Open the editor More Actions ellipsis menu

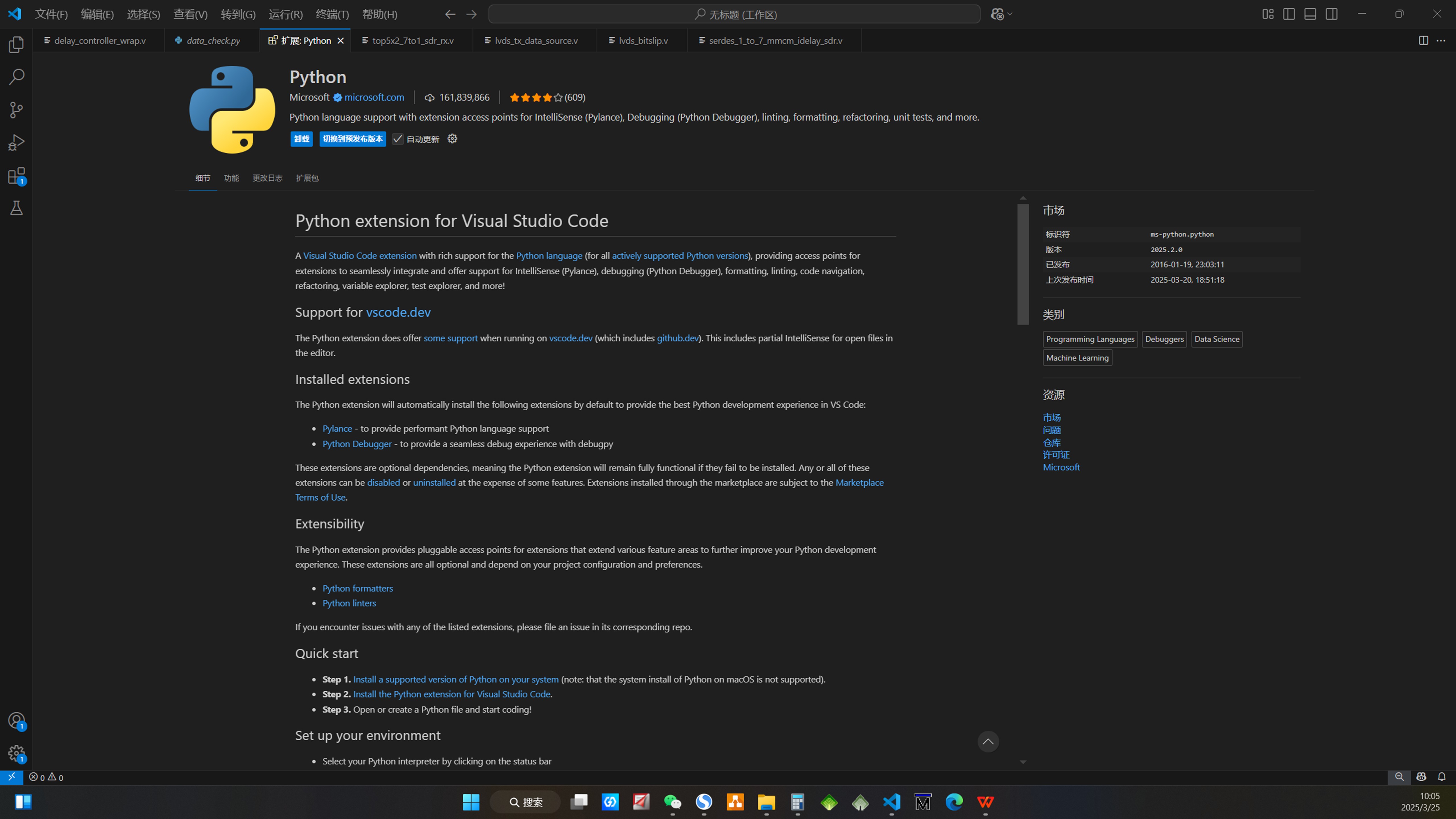(x=1441, y=41)
